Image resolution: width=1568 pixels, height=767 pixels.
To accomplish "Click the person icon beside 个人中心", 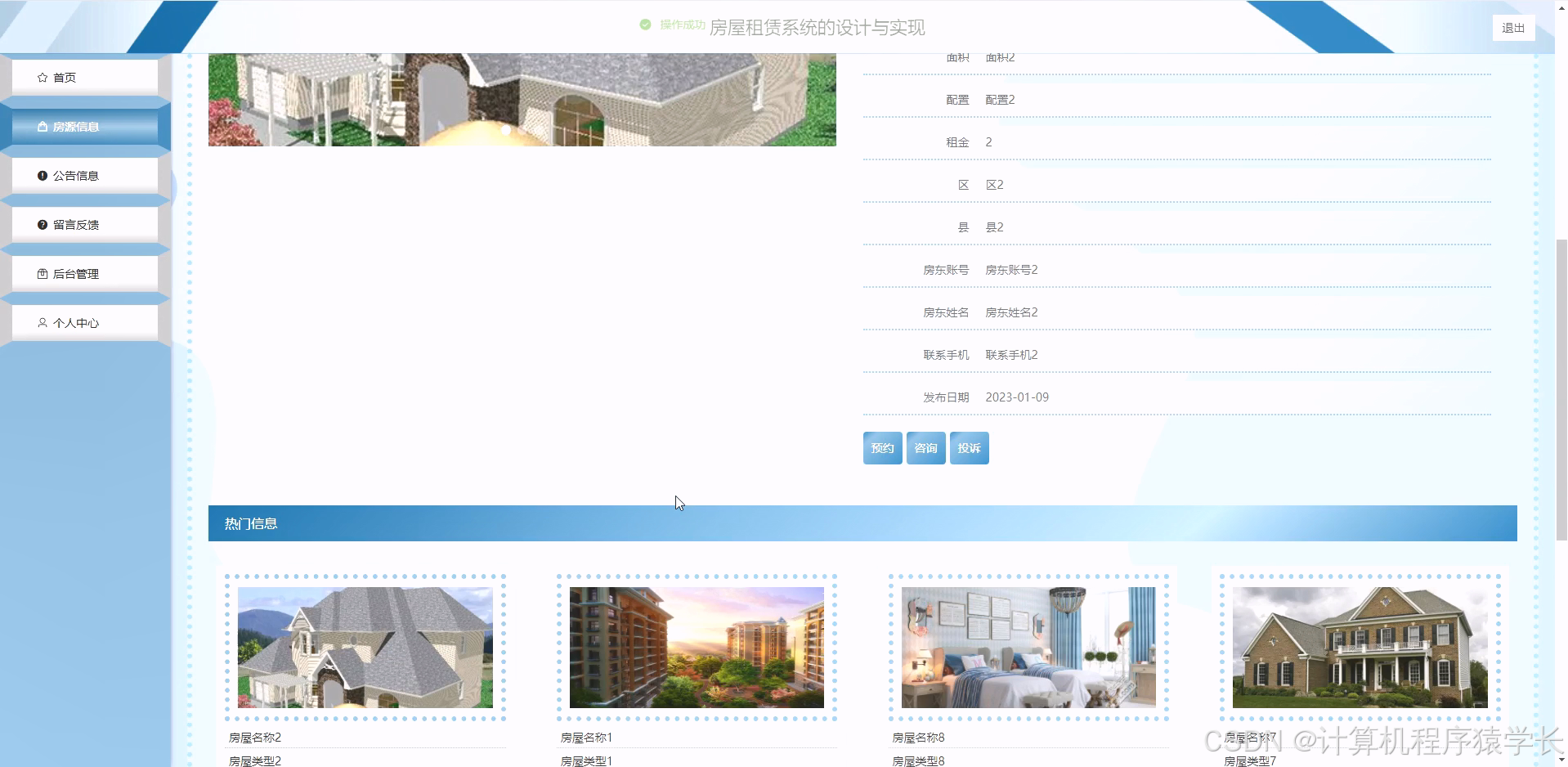I will pyautogui.click(x=42, y=322).
